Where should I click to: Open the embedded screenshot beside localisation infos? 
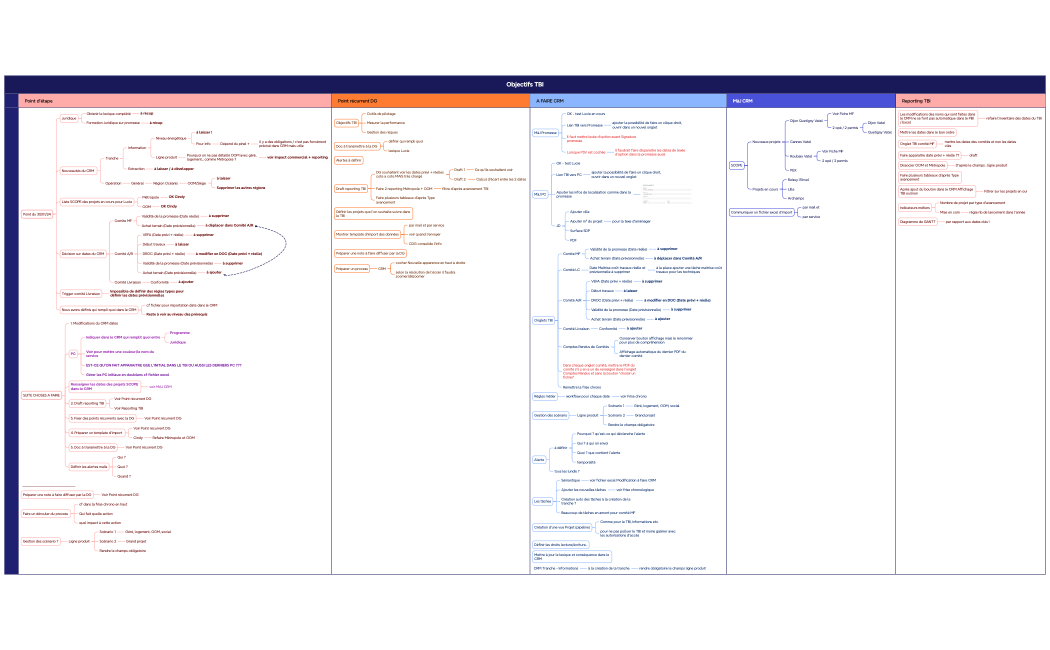coord(665,193)
